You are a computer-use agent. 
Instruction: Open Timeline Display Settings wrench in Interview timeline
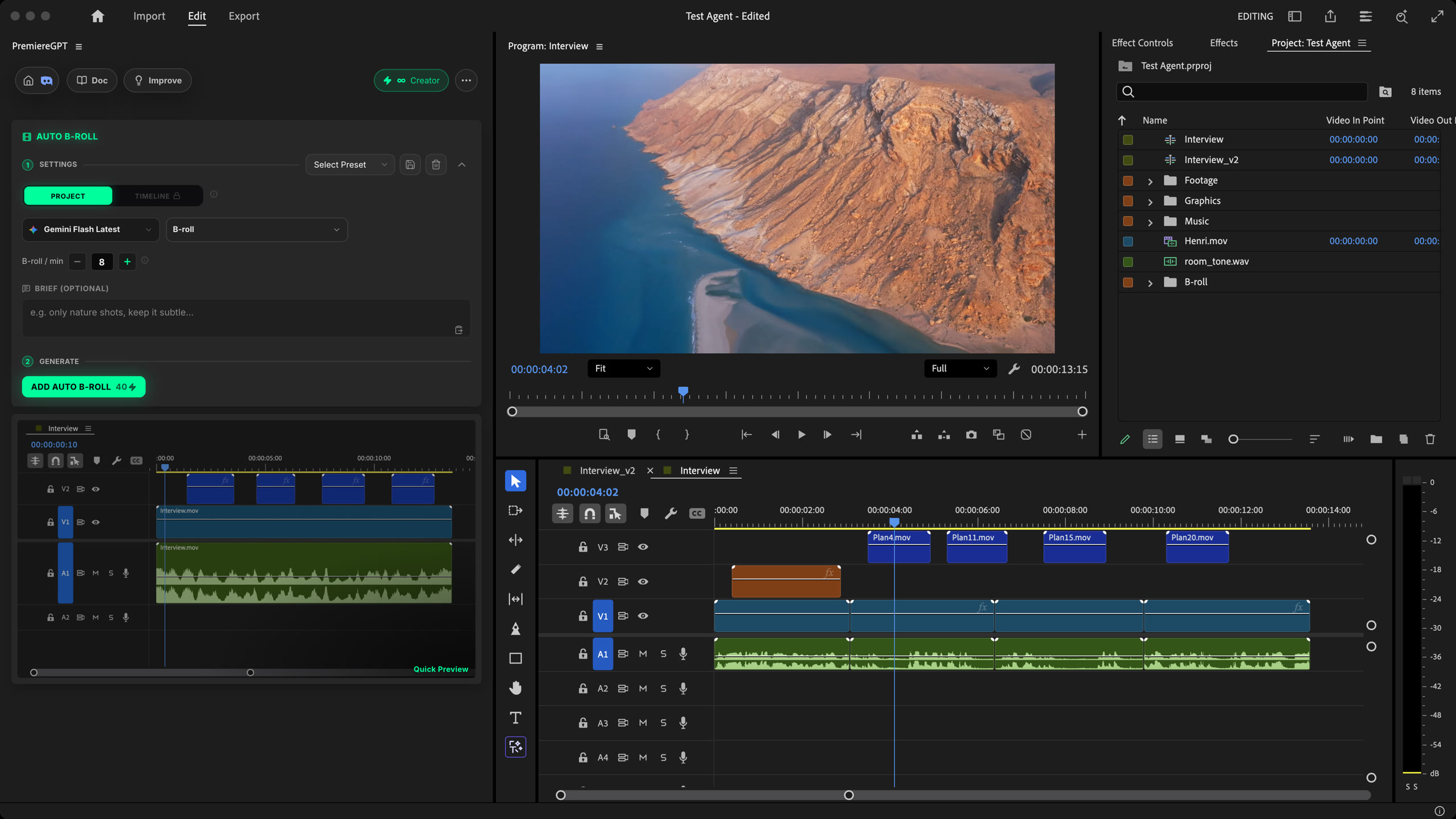click(671, 513)
